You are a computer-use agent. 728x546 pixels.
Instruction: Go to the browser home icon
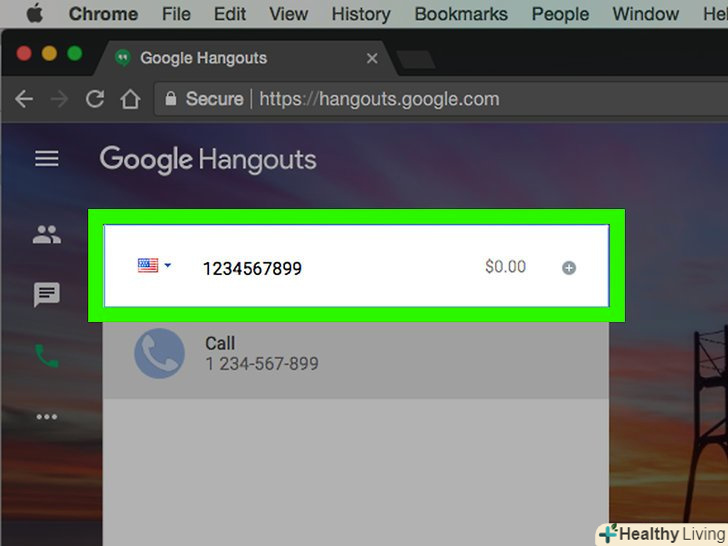click(x=130, y=99)
